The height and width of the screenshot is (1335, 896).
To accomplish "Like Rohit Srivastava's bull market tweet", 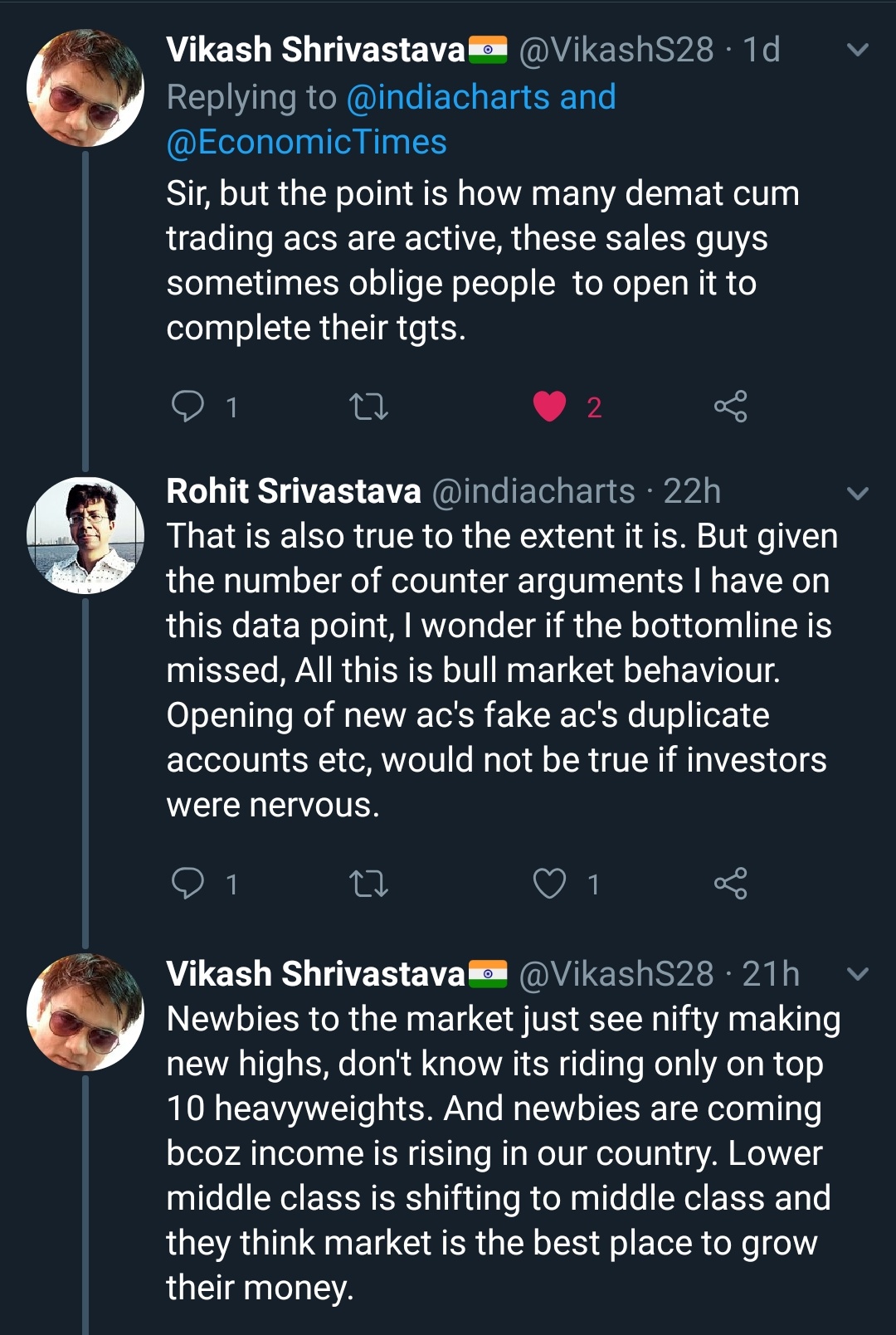I will point(549,884).
